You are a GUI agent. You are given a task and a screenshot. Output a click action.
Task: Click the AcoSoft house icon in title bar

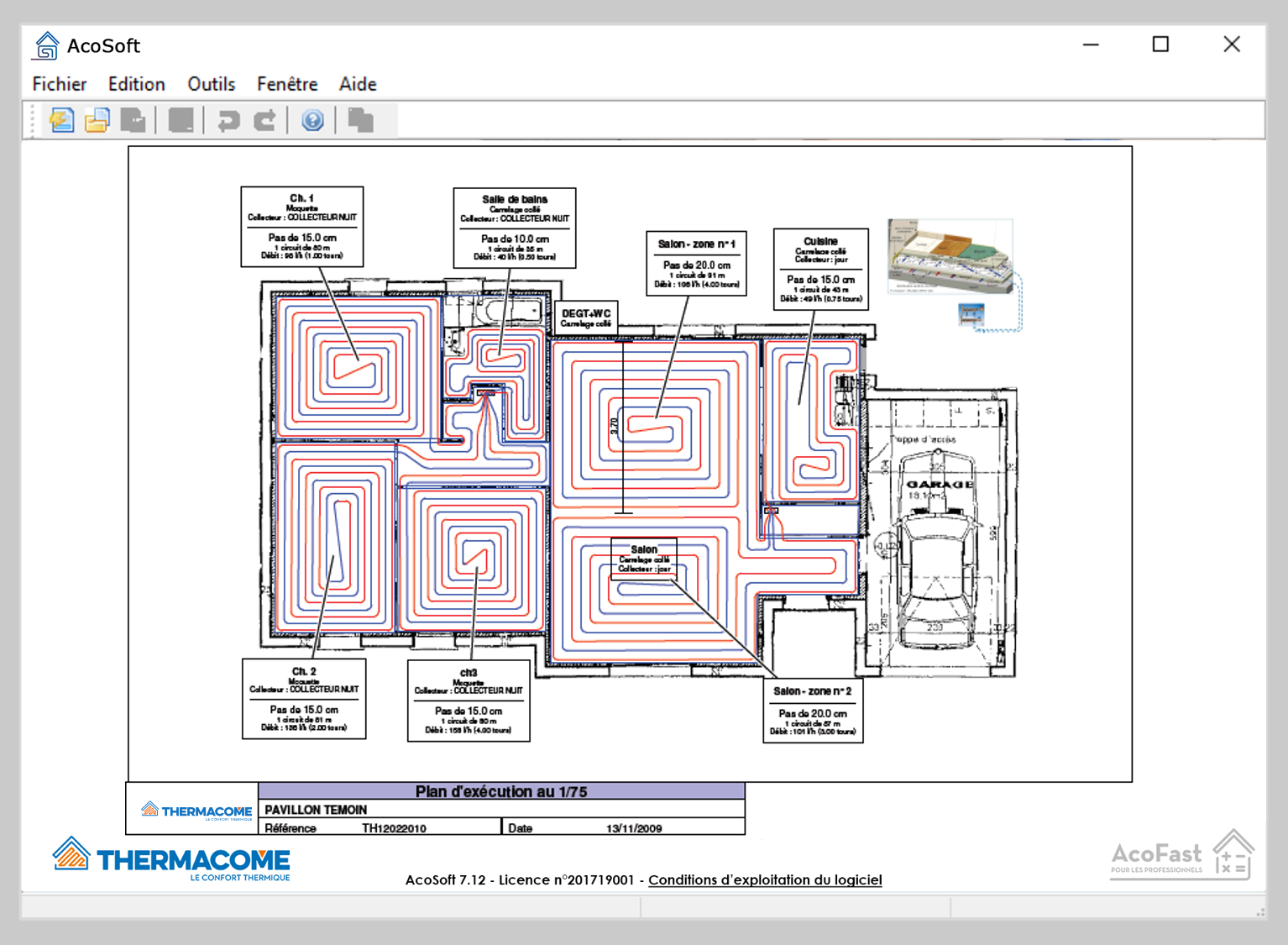[x=46, y=45]
